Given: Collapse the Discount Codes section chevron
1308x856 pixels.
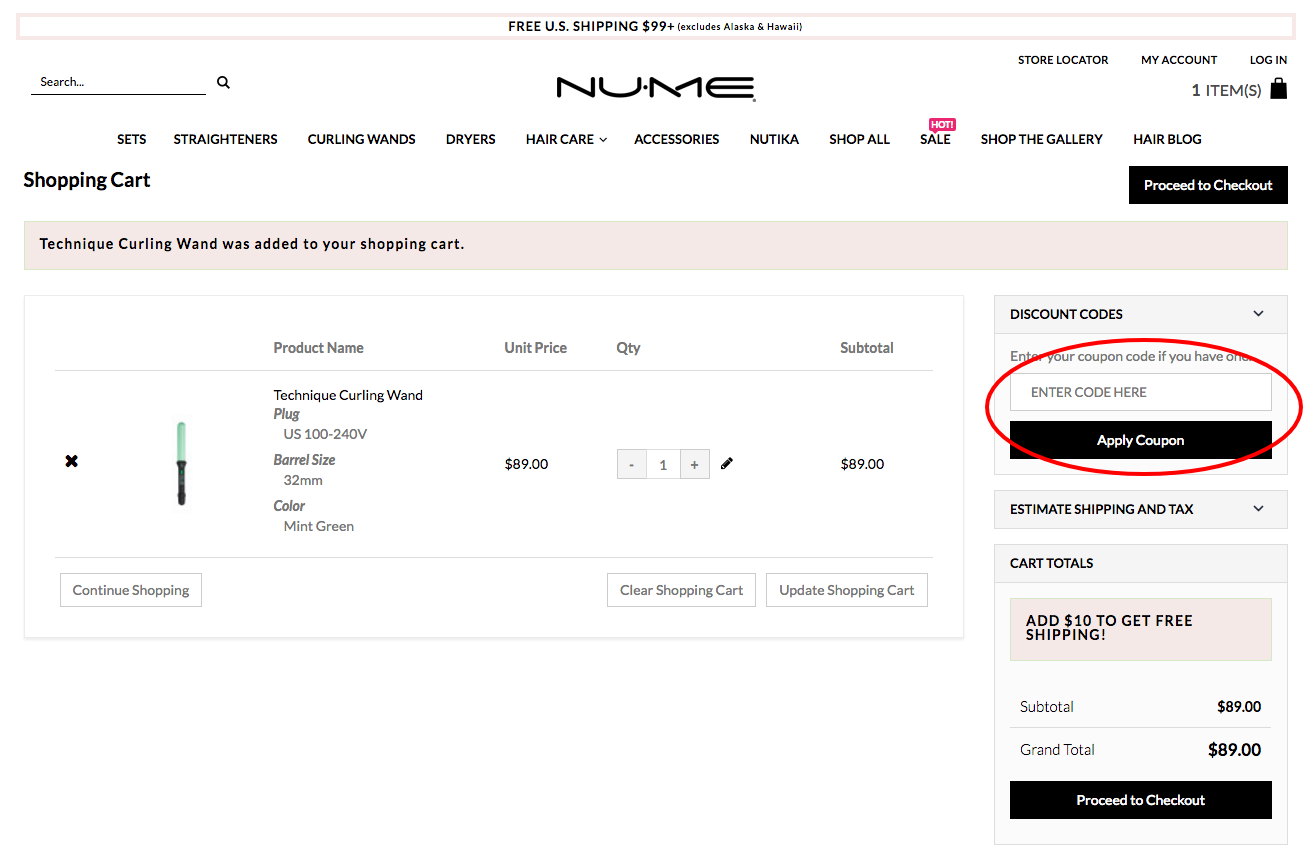Looking at the screenshot, I should (1258, 314).
